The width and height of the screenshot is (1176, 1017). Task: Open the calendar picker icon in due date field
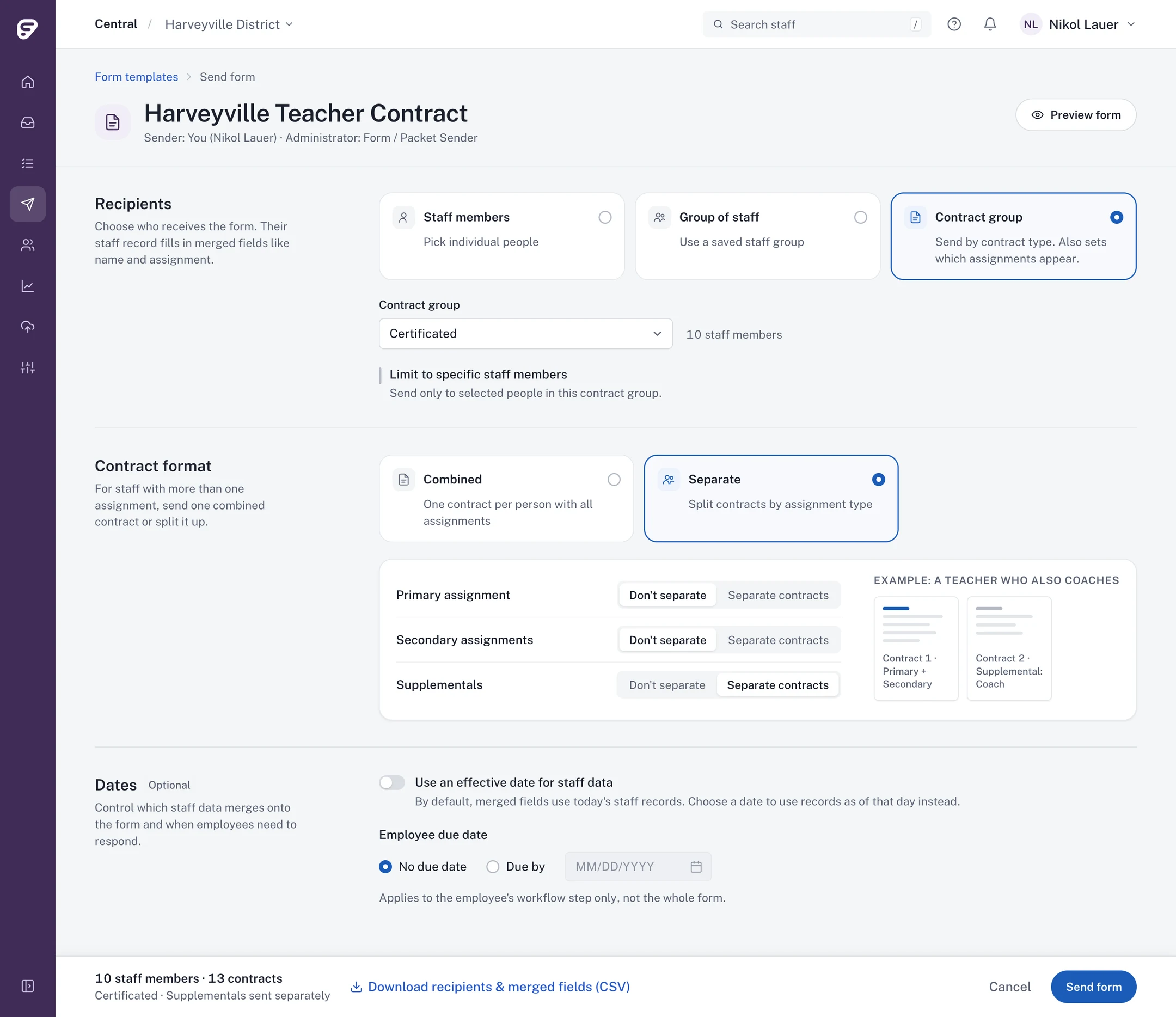[696, 867]
